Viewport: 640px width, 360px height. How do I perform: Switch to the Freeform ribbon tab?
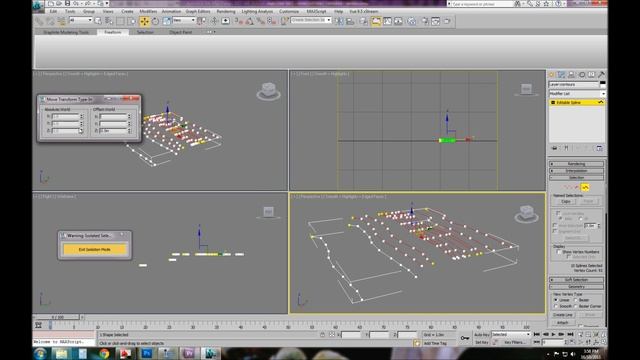click(x=113, y=32)
